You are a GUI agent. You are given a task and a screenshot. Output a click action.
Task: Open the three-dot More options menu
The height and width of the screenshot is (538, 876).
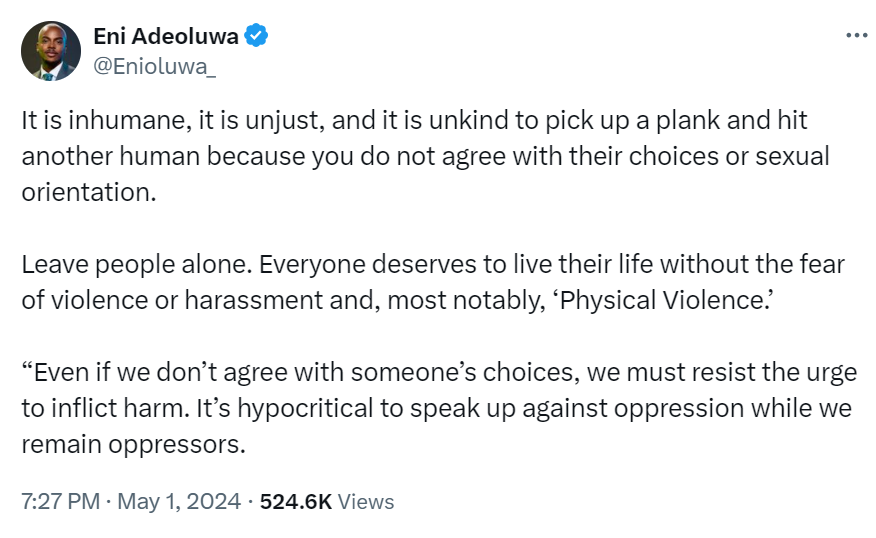tap(857, 35)
